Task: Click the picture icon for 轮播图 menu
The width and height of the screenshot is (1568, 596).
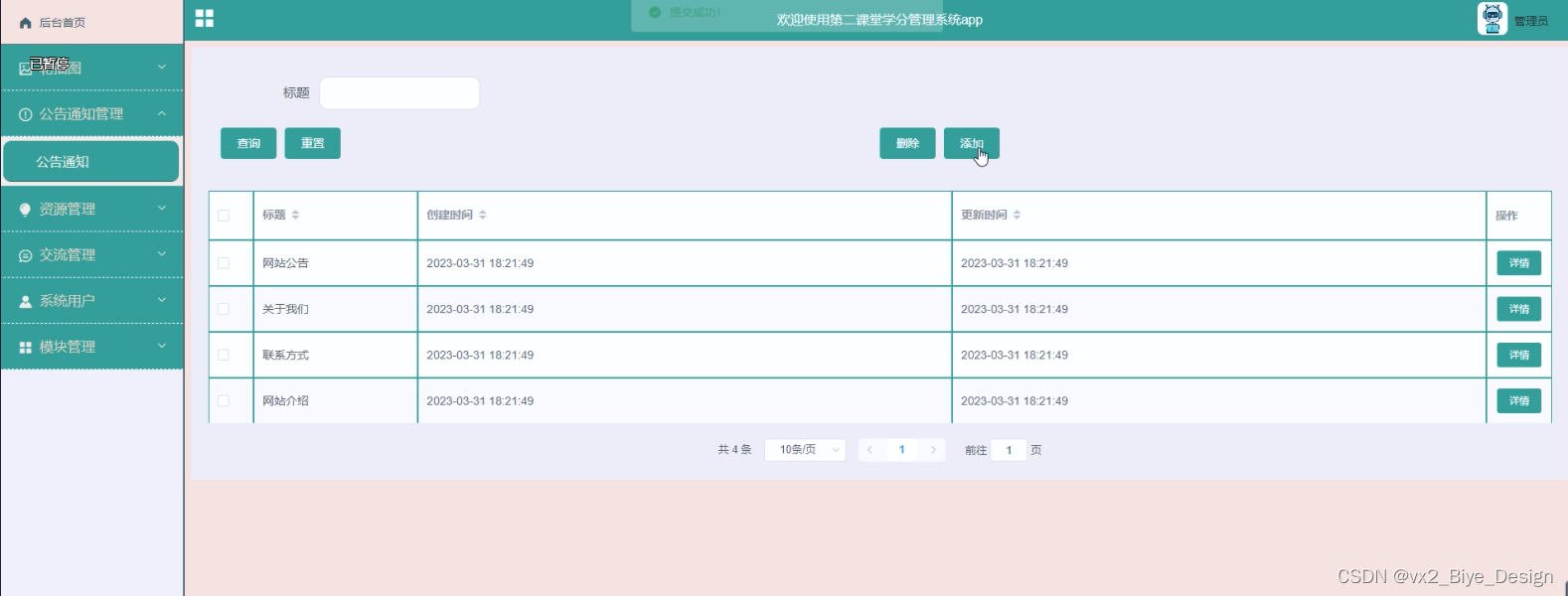Action: point(26,69)
